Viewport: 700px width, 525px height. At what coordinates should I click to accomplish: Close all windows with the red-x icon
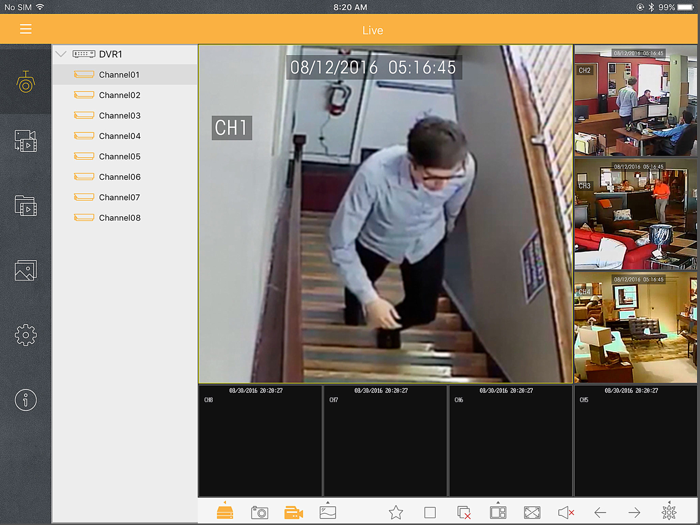tap(464, 512)
